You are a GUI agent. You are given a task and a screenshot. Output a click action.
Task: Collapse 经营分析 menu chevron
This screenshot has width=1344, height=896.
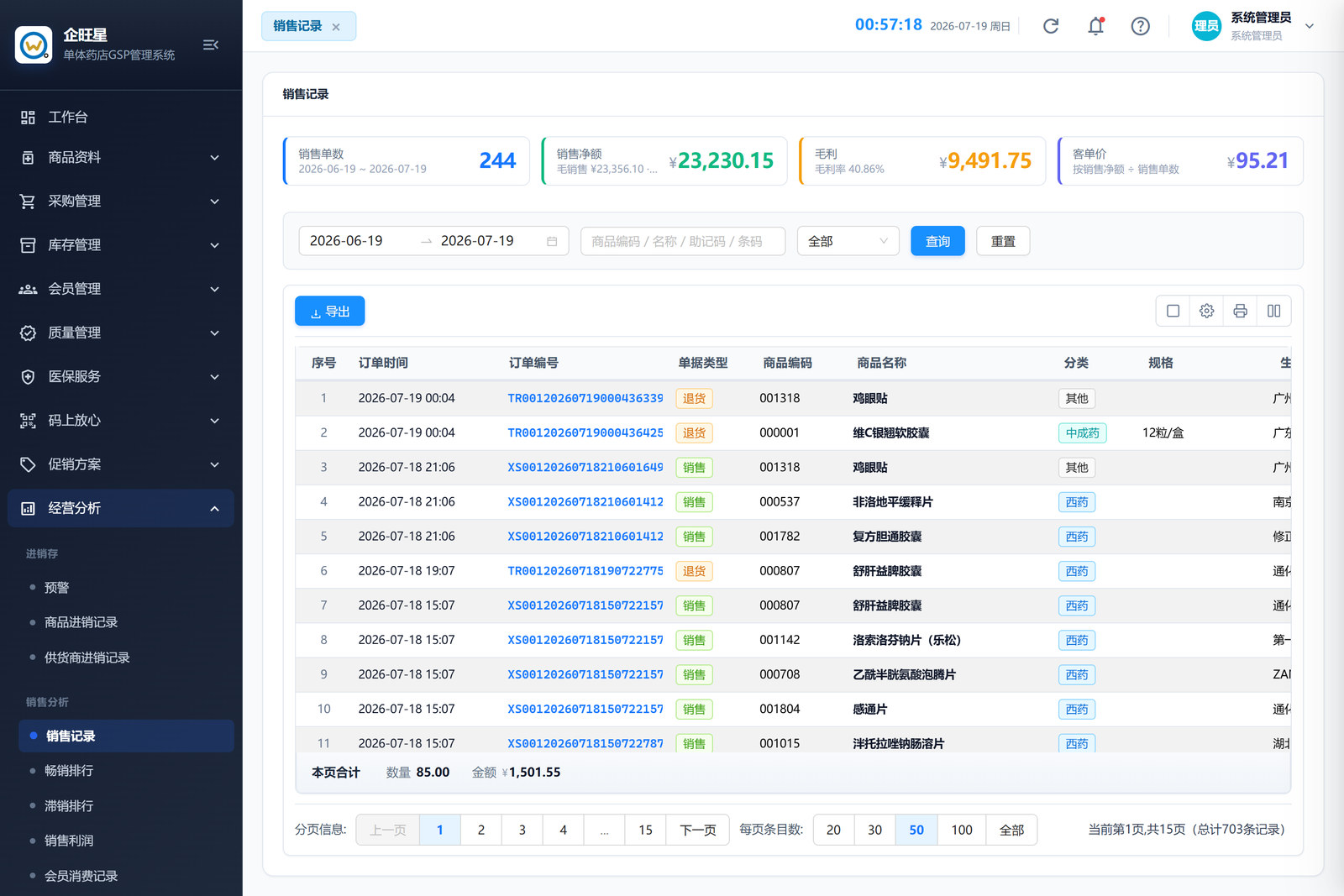click(214, 508)
